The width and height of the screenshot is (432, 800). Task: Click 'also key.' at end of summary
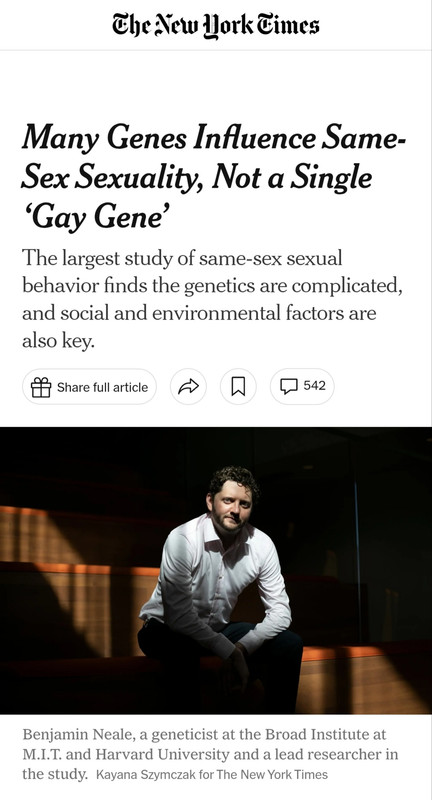pos(59,341)
